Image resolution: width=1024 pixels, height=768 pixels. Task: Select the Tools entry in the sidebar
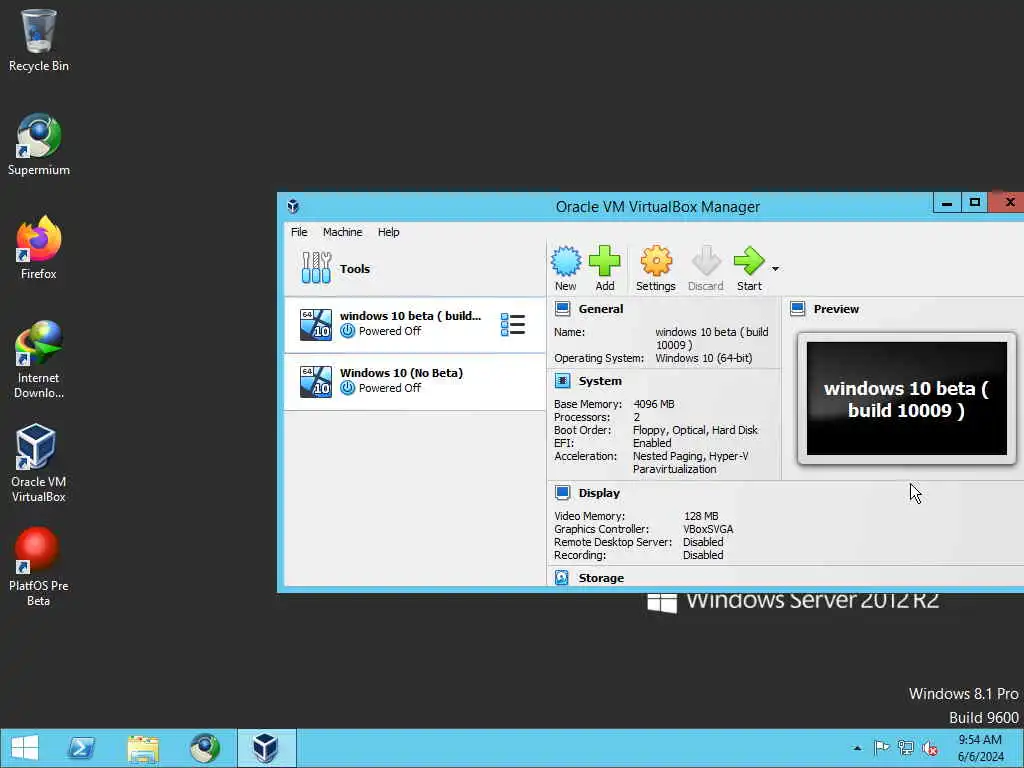(415, 268)
